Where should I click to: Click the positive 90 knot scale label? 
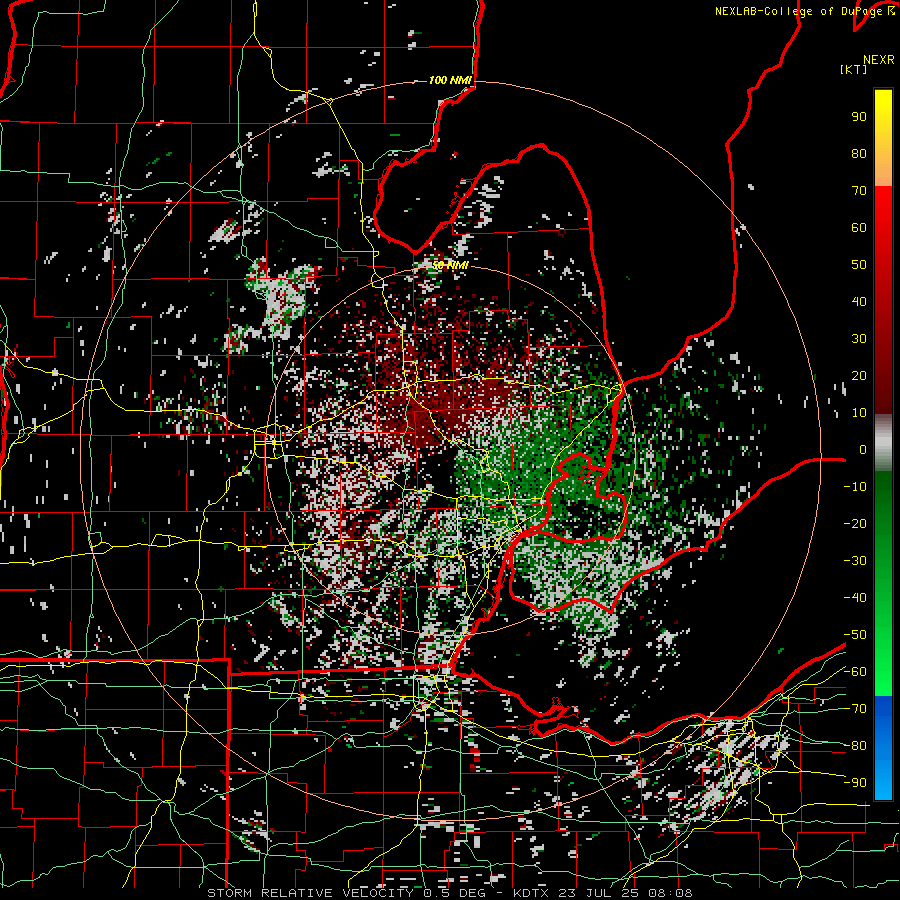pyautogui.click(x=859, y=117)
